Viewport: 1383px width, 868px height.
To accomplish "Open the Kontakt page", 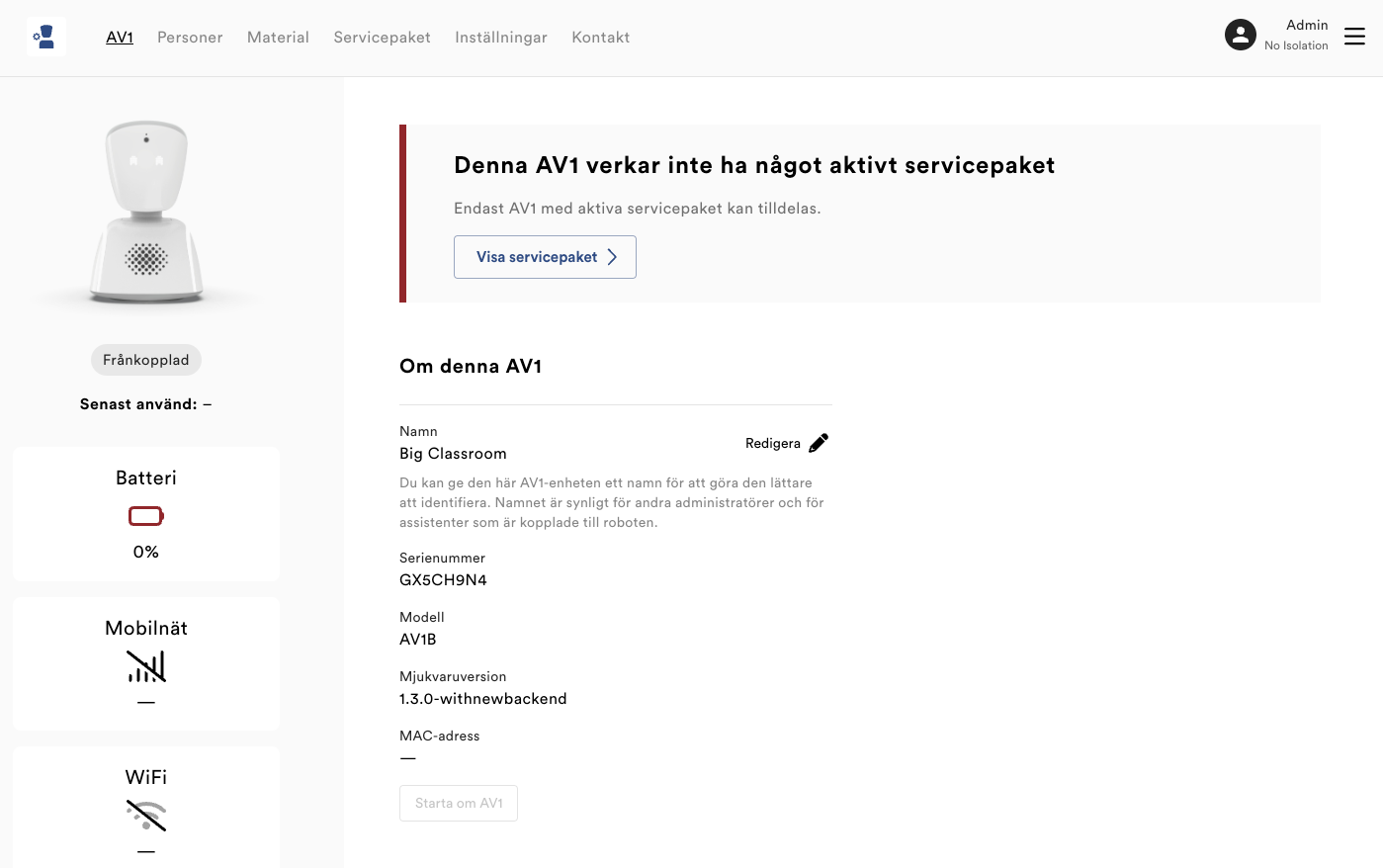I will 601,38.
